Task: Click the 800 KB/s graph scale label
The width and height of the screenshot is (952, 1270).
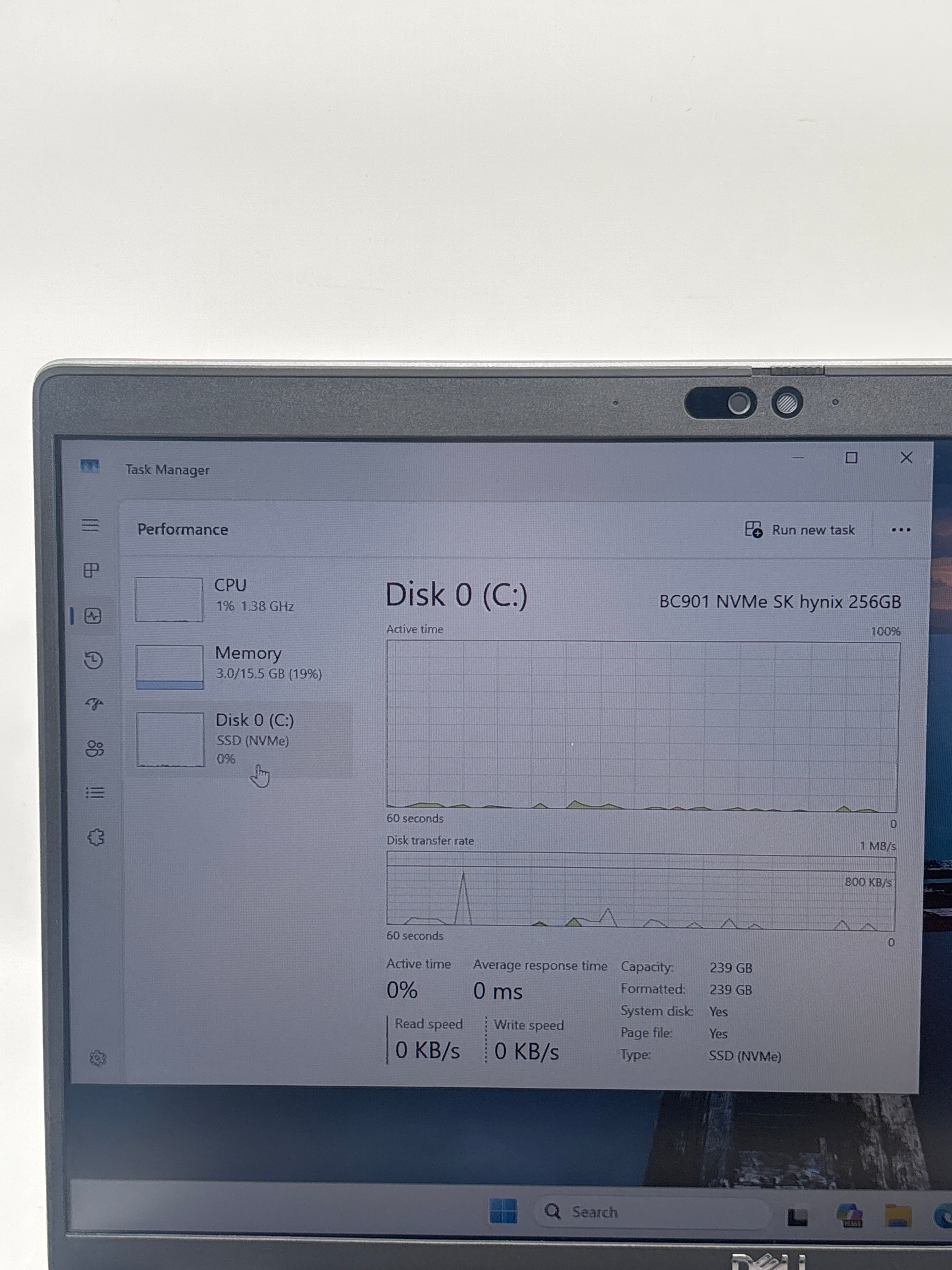Action: 868,882
